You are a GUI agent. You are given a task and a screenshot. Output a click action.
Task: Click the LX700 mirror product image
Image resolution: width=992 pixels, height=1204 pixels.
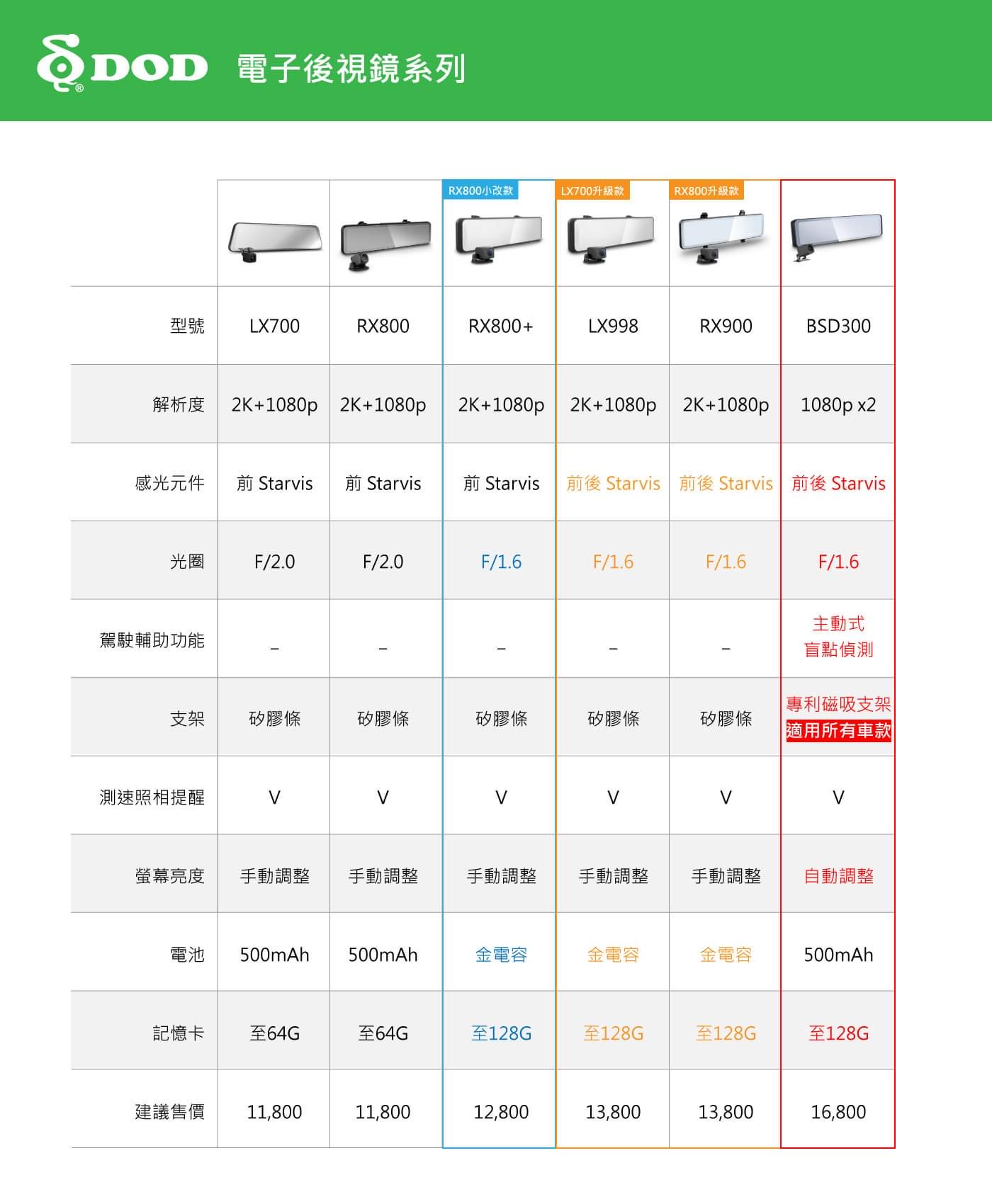(x=274, y=242)
